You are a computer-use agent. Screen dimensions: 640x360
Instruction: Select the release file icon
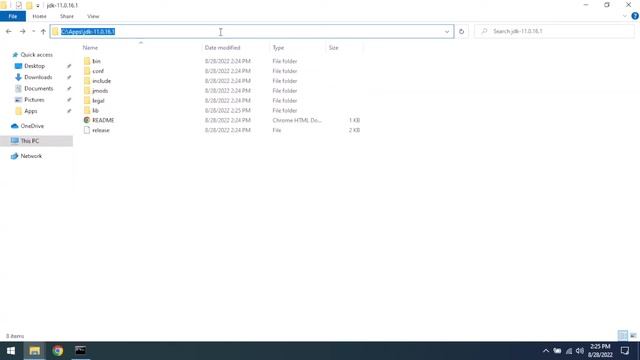point(87,130)
